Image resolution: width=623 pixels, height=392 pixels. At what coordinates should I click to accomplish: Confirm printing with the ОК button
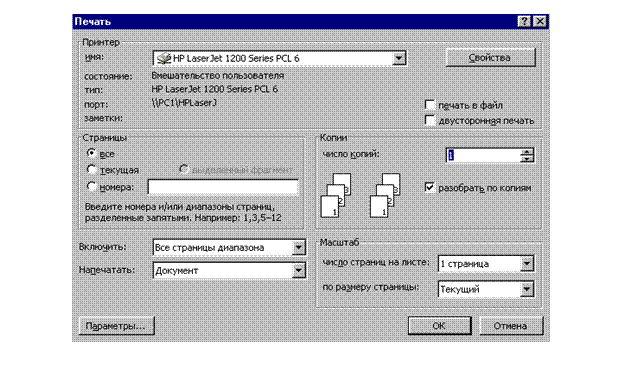(x=439, y=326)
